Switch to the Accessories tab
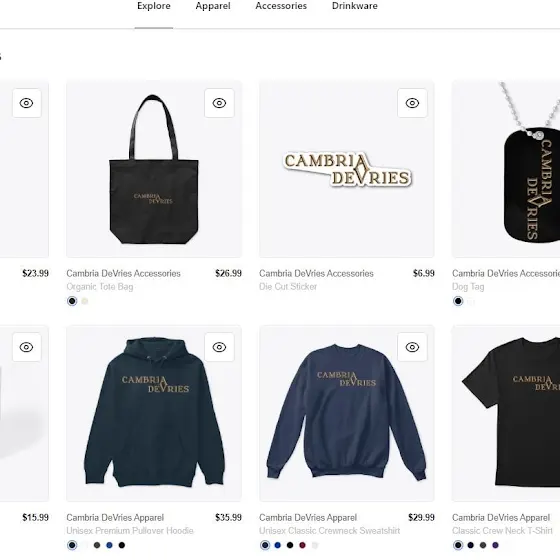This screenshot has height=560, width=560. click(x=281, y=6)
